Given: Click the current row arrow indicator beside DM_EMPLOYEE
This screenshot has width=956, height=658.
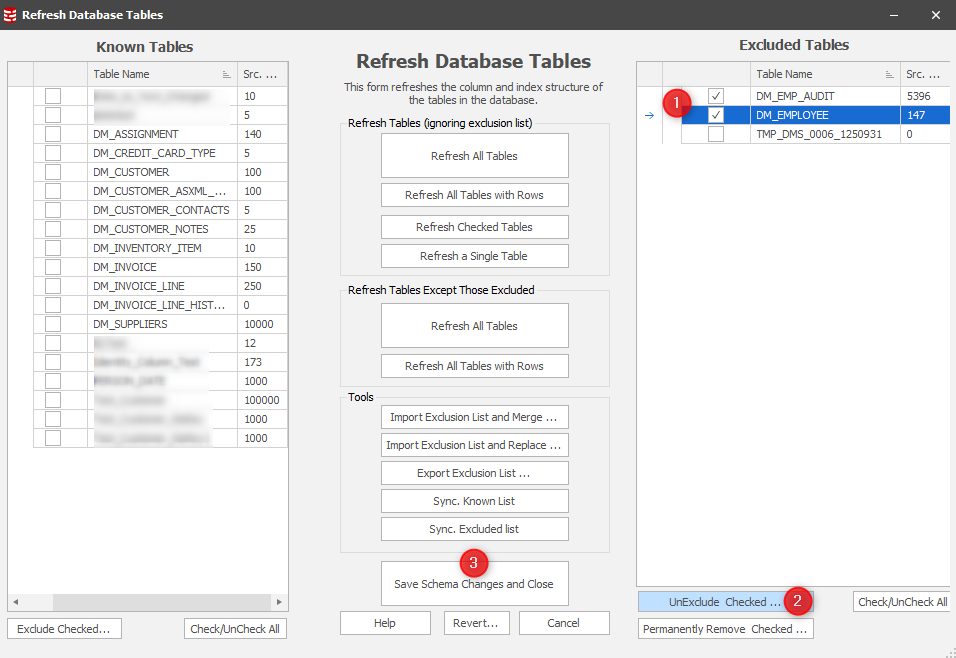Looking at the screenshot, I should [648, 115].
